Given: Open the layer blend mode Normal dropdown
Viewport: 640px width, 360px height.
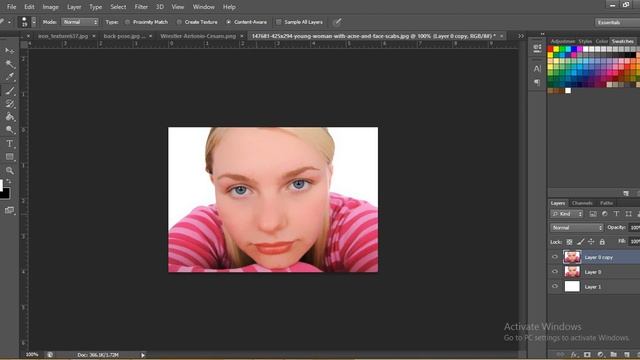Looking at the screenshot, I should pos(577,228).
